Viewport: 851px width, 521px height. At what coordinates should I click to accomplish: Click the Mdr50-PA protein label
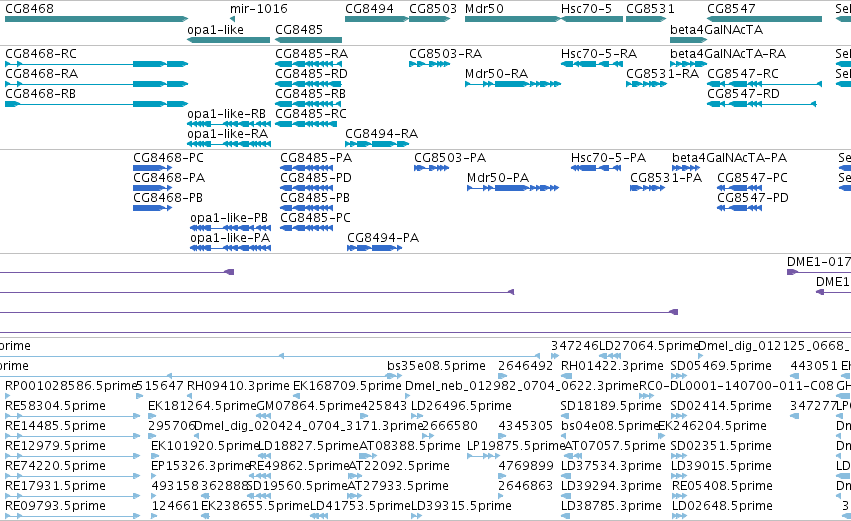[498, 178]
